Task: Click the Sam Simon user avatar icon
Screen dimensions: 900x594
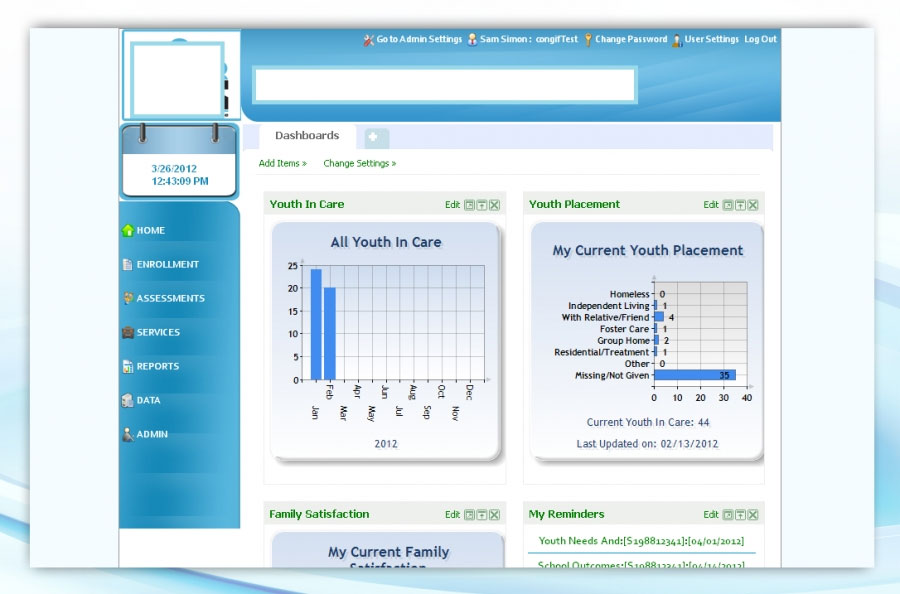Action: pyautogui.click(x=472, y=40)
